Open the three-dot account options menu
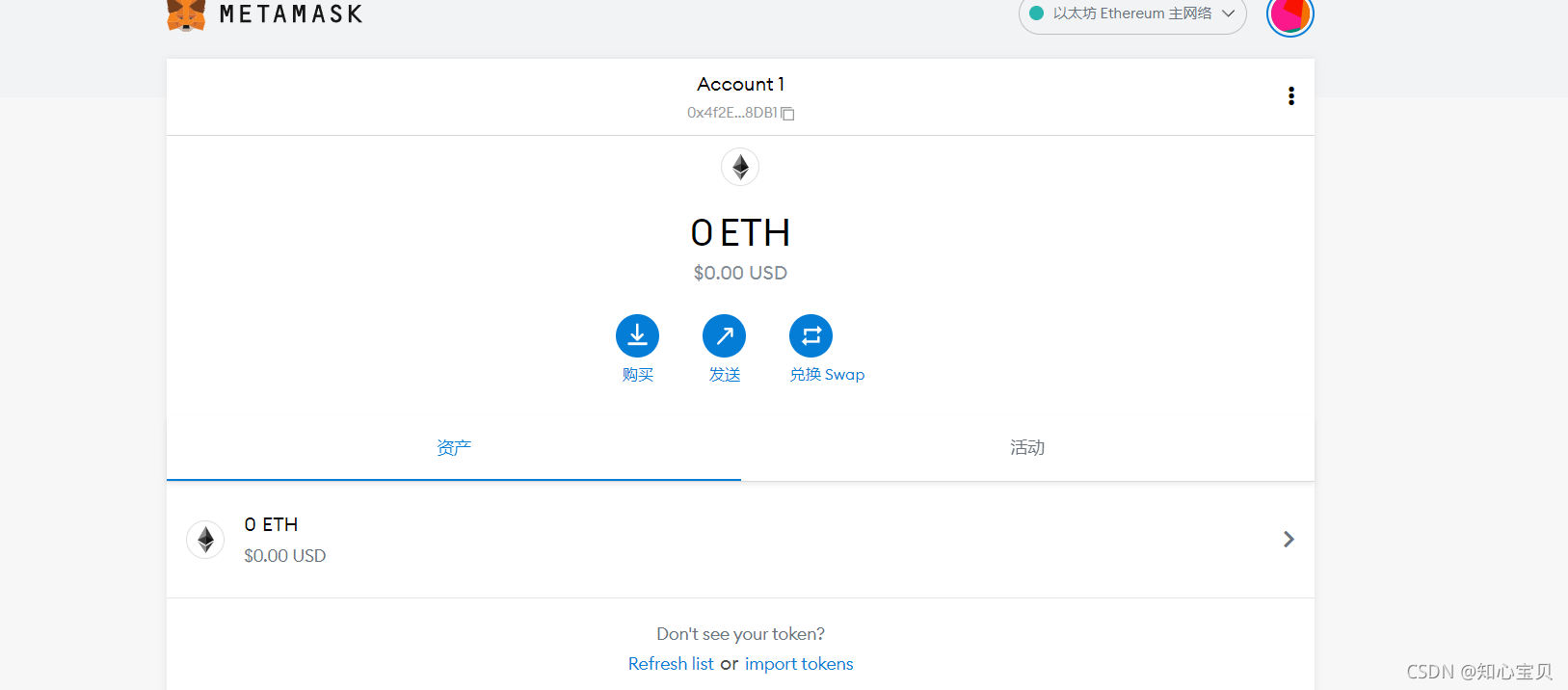 (x=1291, y=96)
